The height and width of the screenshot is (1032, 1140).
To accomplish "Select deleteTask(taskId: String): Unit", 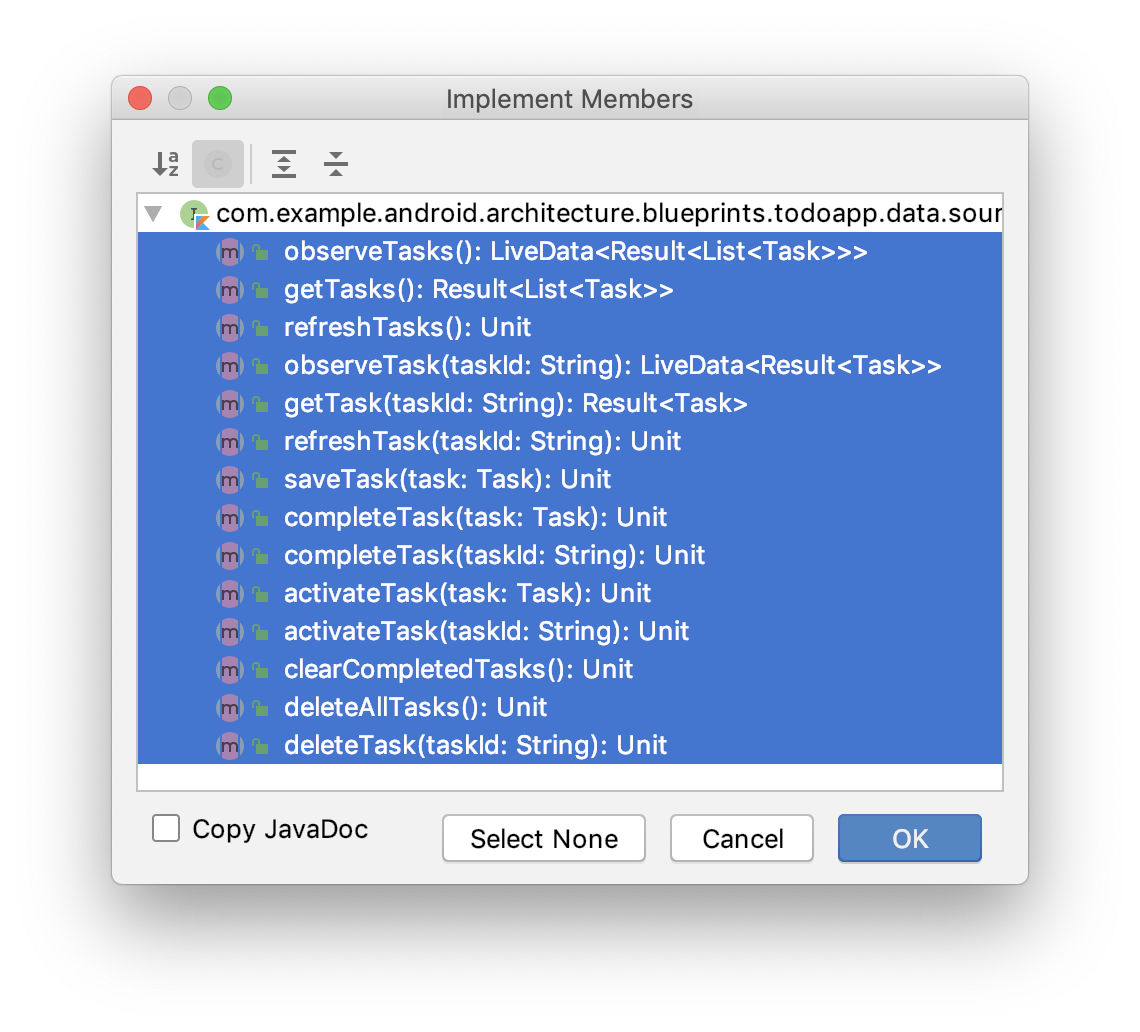I will 475,746.
